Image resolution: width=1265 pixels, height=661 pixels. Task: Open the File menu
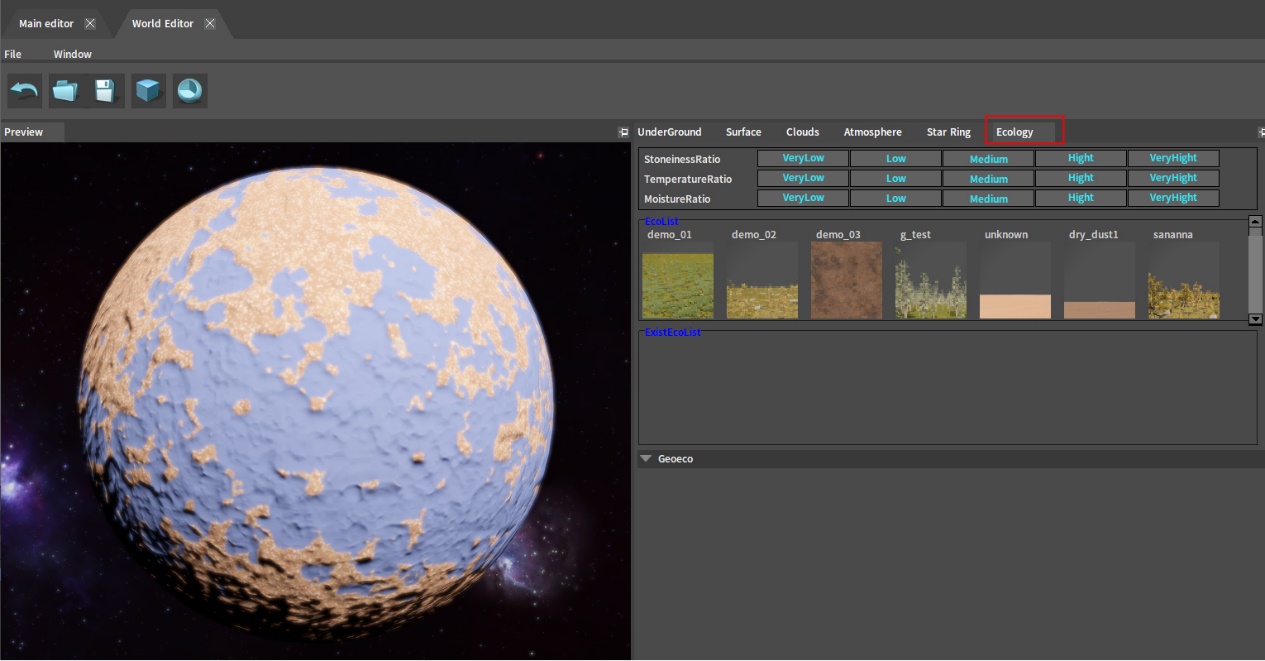[x=13, y=54]
